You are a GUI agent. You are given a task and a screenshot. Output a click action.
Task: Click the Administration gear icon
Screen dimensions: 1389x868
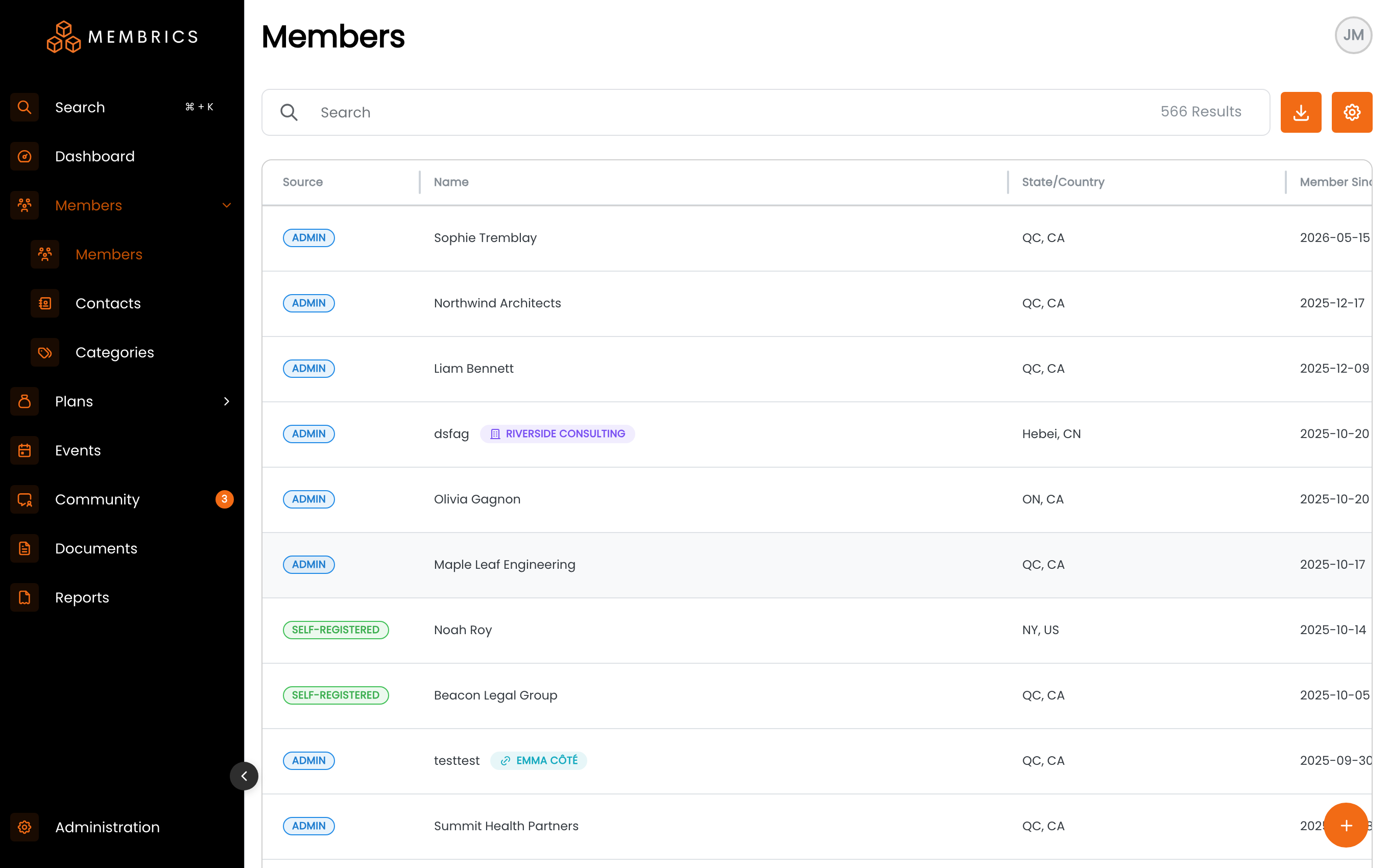click(25, 827)
